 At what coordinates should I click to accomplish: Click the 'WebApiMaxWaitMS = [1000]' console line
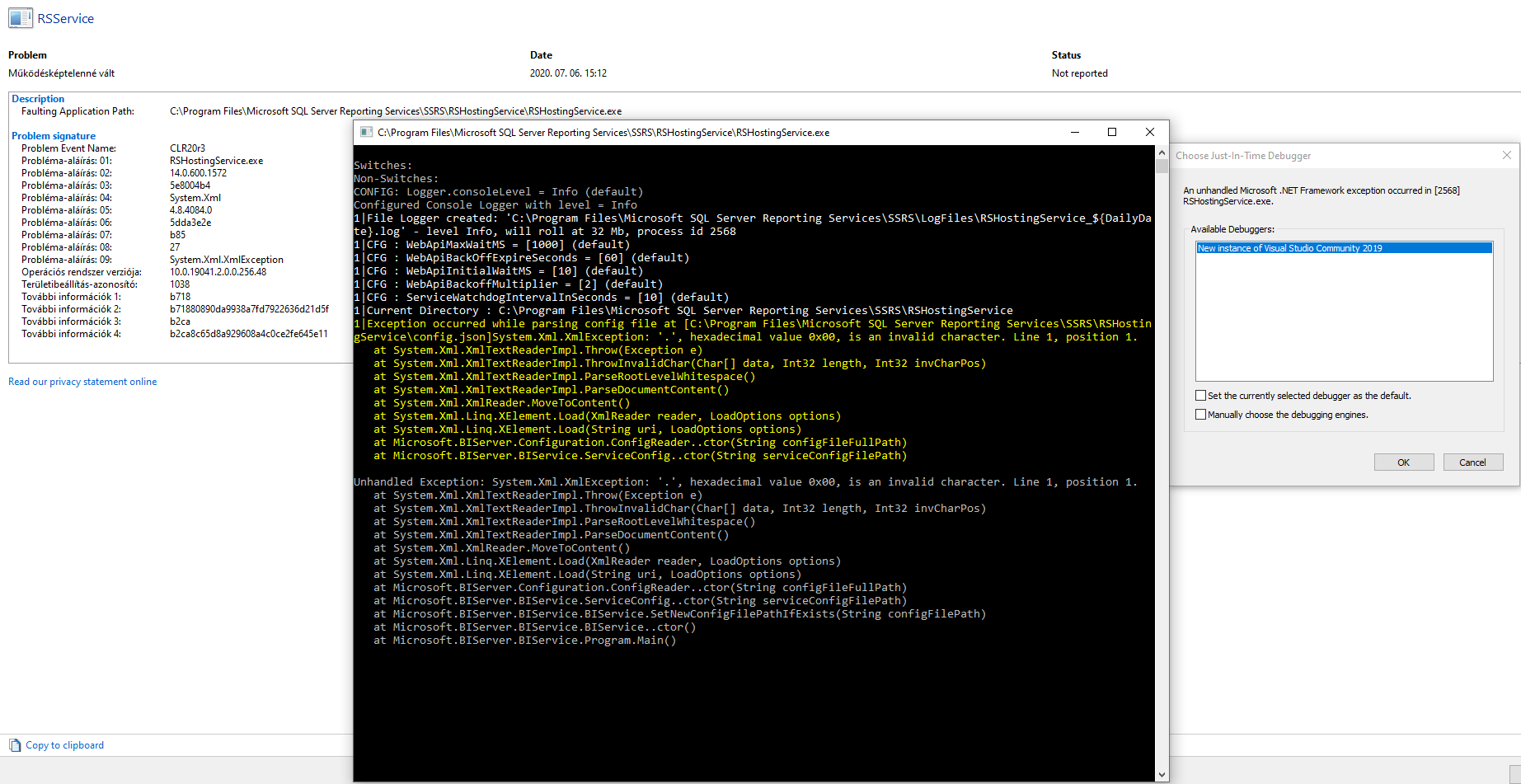(492, 245)
